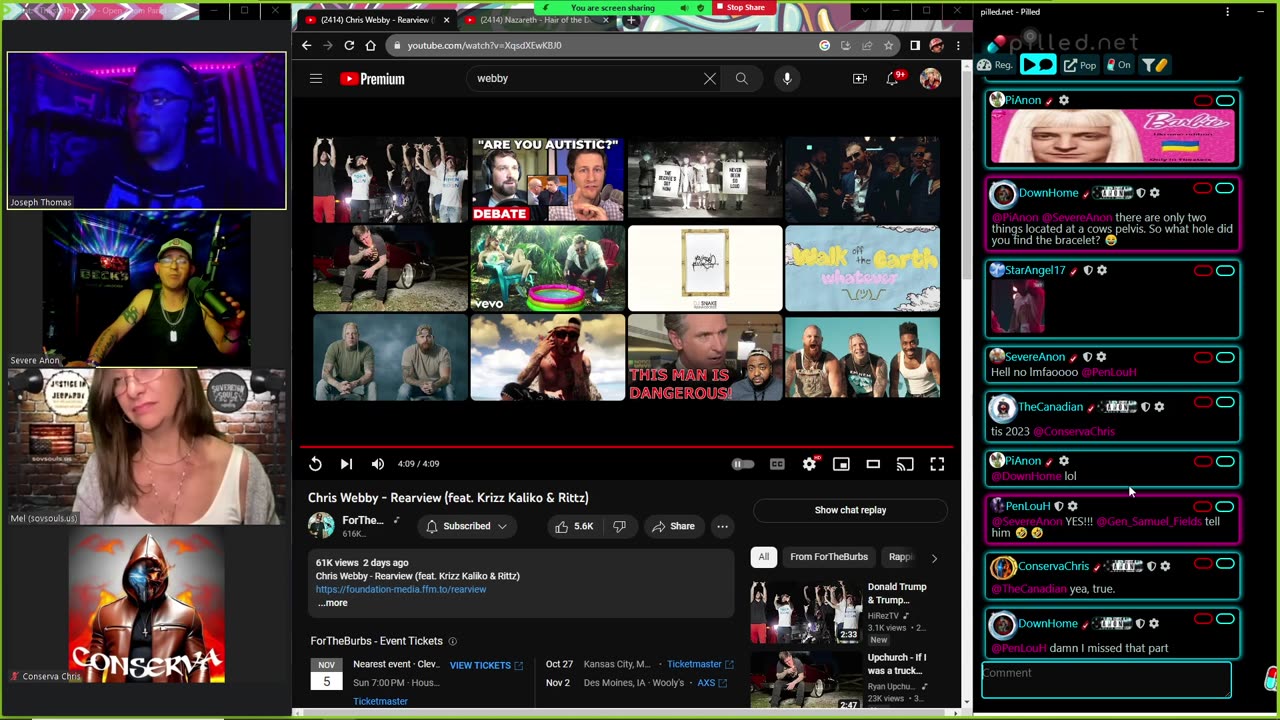
Task: Open the Donald Trump video thumbnail
Action: click(x=805, y=612)
